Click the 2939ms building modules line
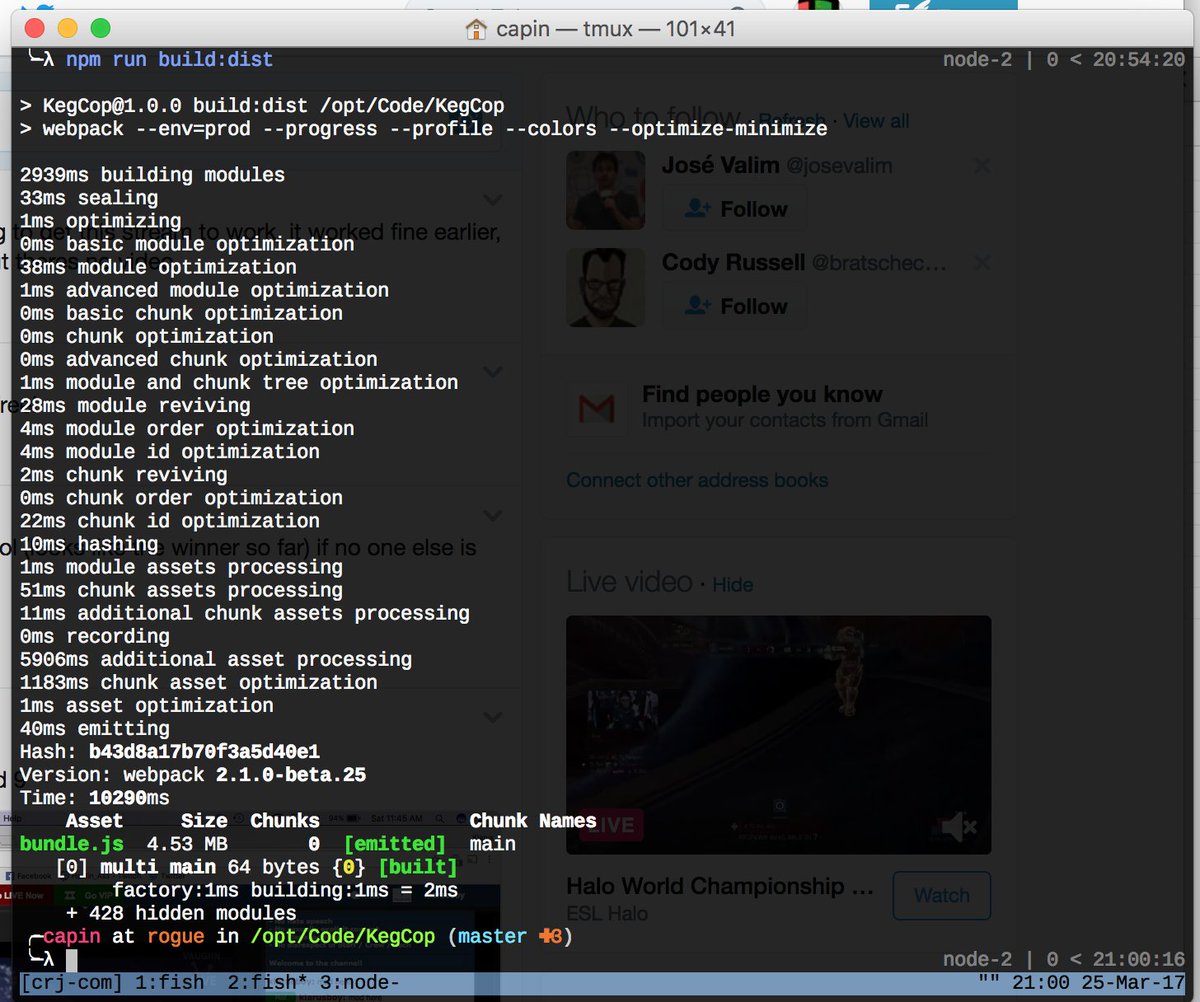Viewport: 1200px width, 1002px height. pos(152,175)
